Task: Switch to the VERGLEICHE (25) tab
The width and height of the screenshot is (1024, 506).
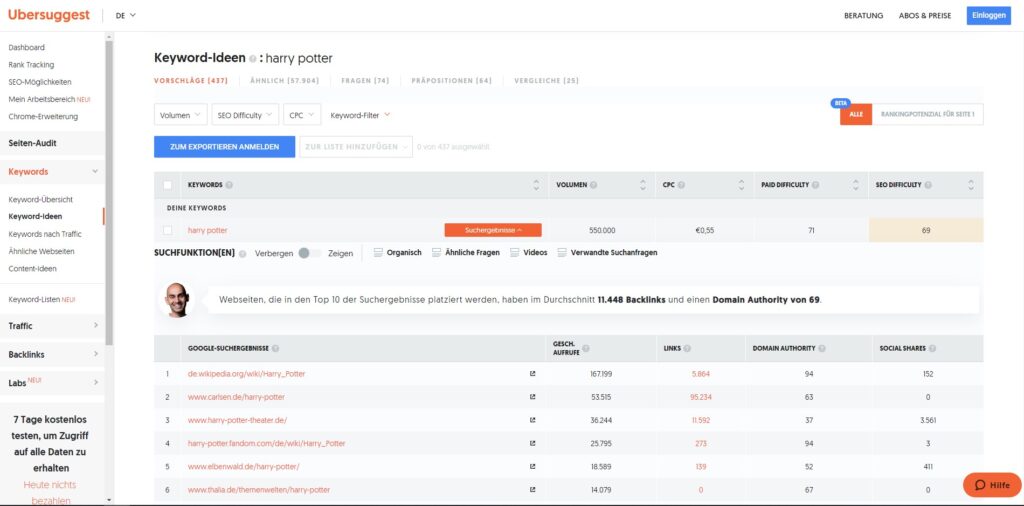Action: pos(546,81)
